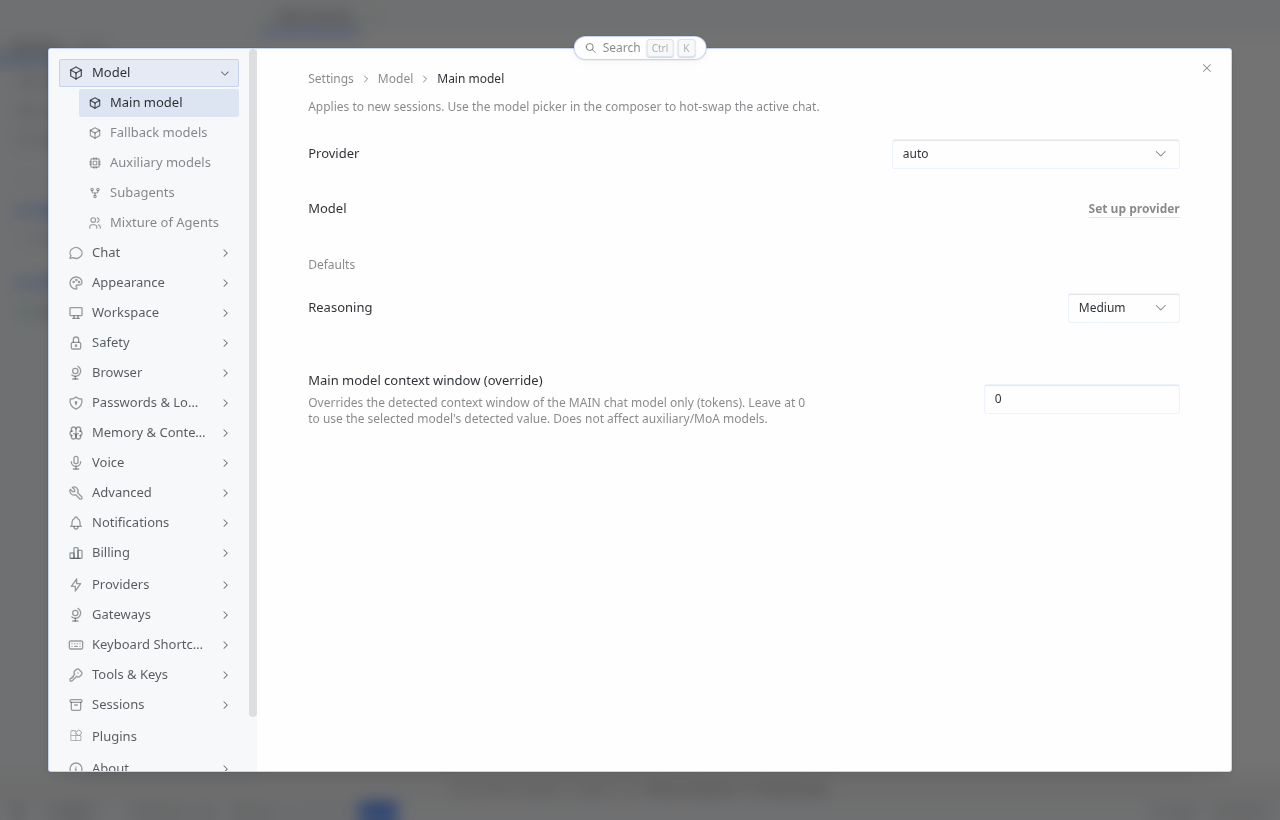Viewport: 1280px width, 820px height.
Task: Click the Workspace monitor icon
Action: point(76,313)
